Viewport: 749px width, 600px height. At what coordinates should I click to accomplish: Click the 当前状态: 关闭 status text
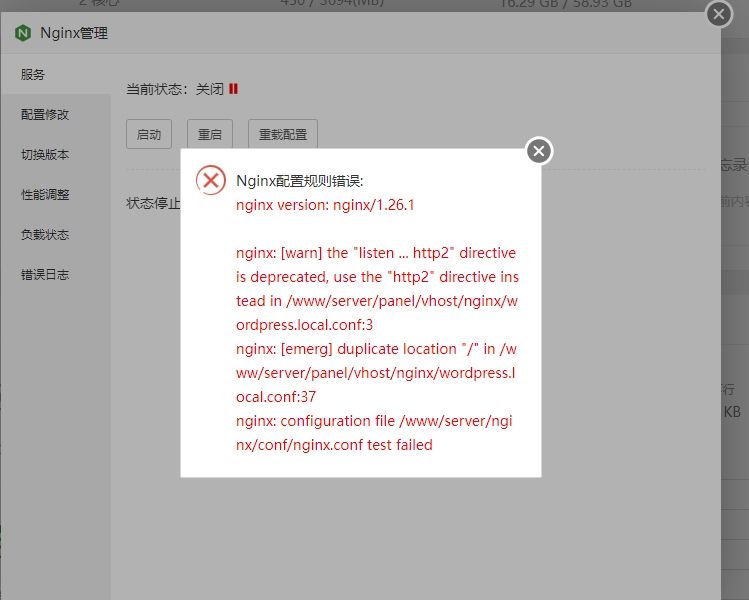pos(175,89)
